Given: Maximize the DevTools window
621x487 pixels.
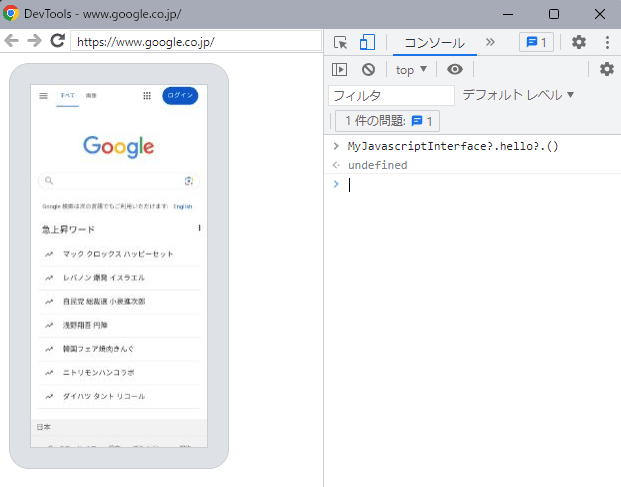Looking at the screenshot, I should 554,14.
